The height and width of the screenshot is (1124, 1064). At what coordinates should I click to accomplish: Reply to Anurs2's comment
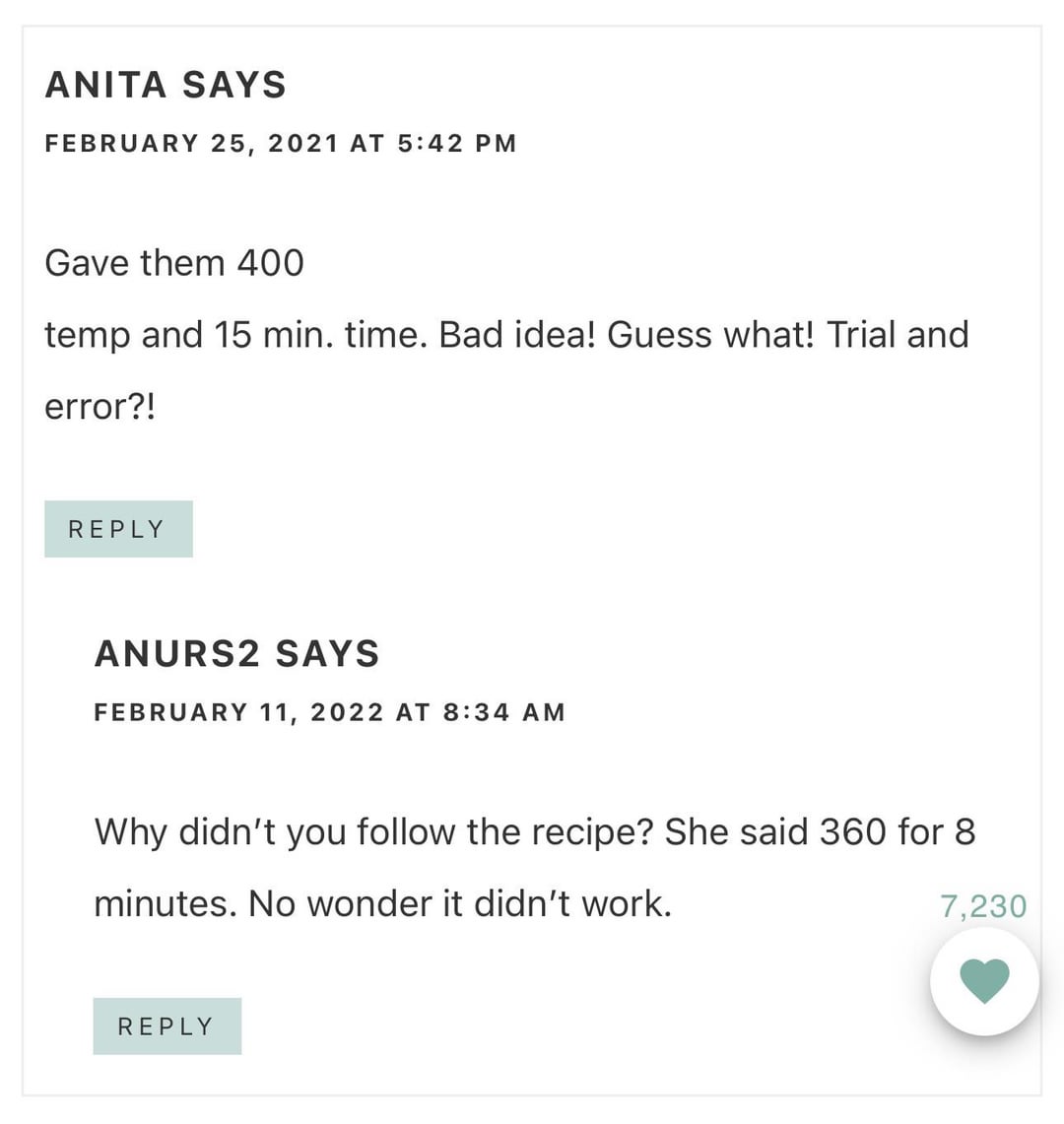pyautogui.click(x=166, y=1026)
